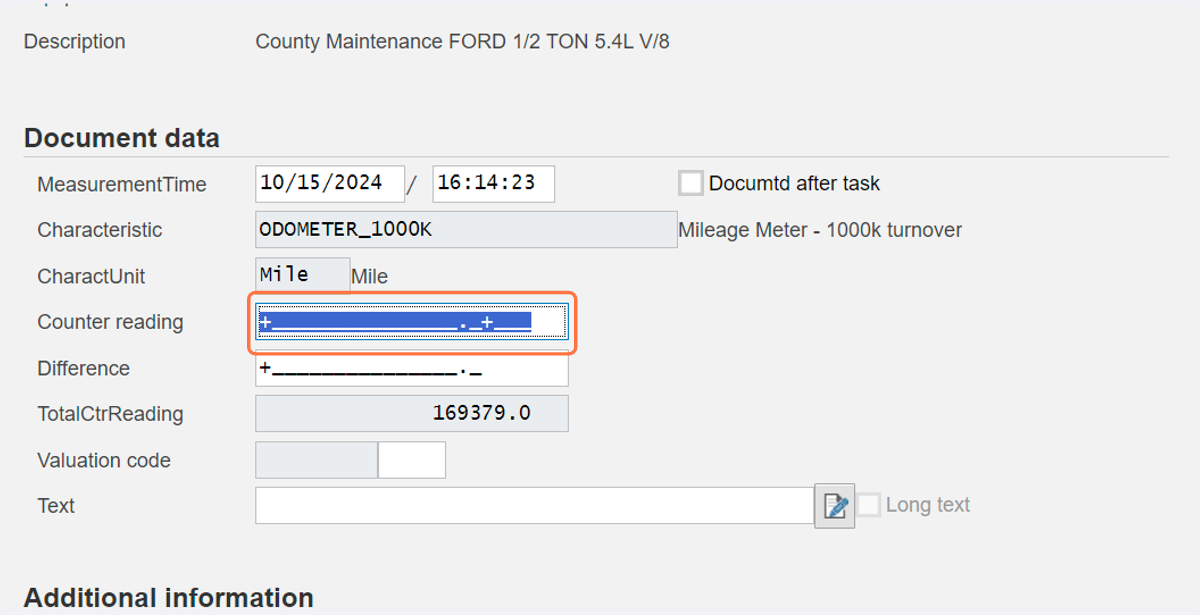The height and width of the screenshot is (615, 1200).
Task: Enable the Documtd after task checkbox
Action: pyautogui.click(x=691, y=183)
